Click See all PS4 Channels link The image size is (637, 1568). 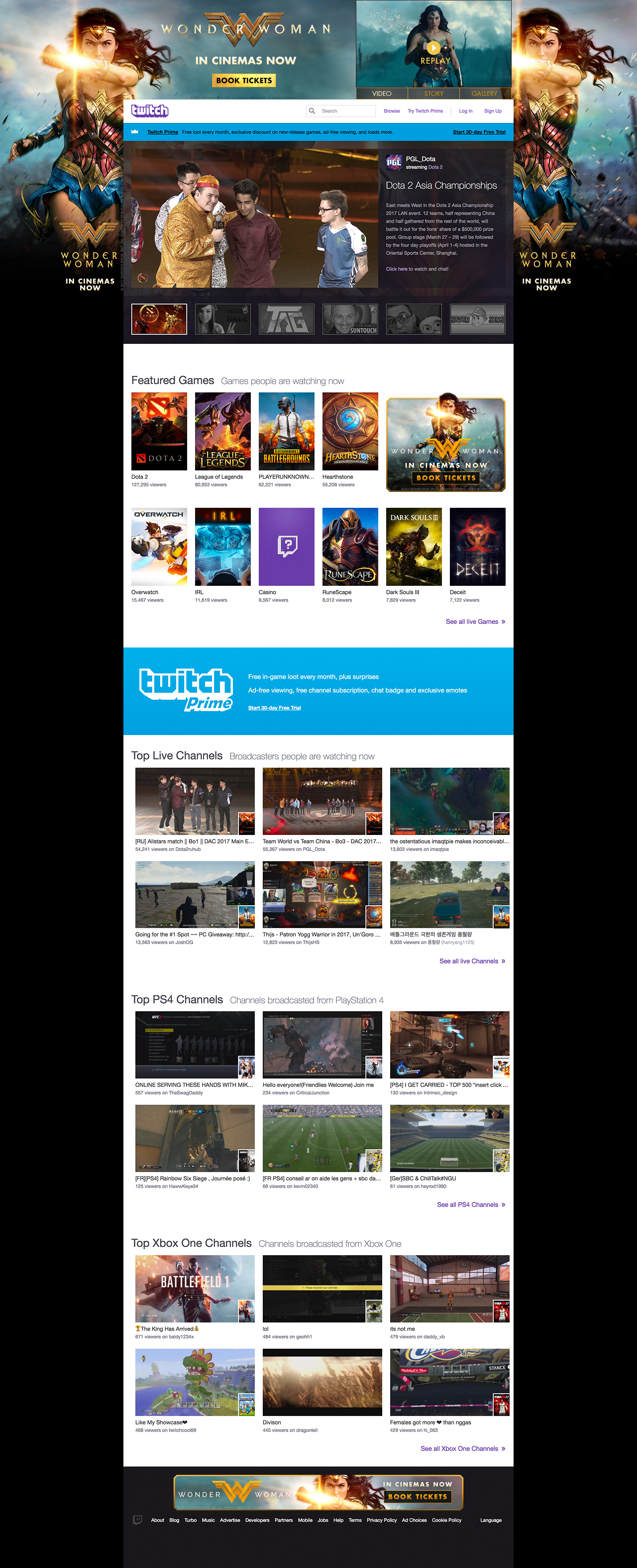pyautogui.click(x=471, y=1205)
